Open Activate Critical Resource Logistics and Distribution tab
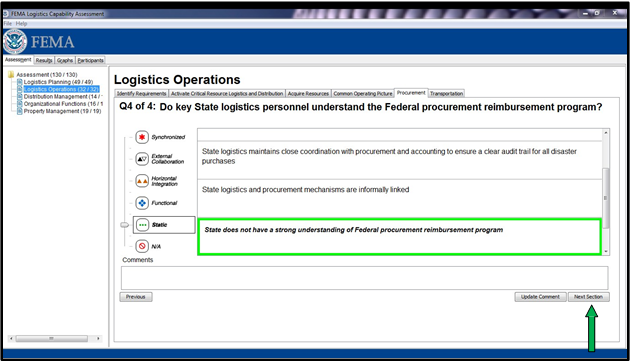The width and height of the screenshot is (631, 362). 227,94
